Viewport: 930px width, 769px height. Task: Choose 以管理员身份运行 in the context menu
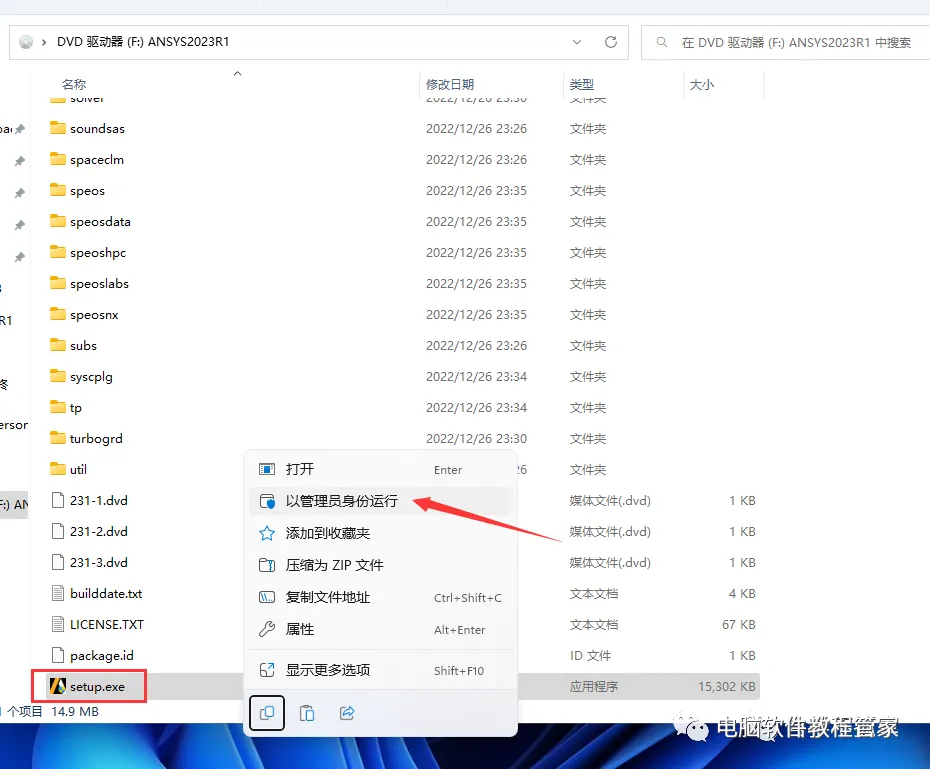coord(380,501)
